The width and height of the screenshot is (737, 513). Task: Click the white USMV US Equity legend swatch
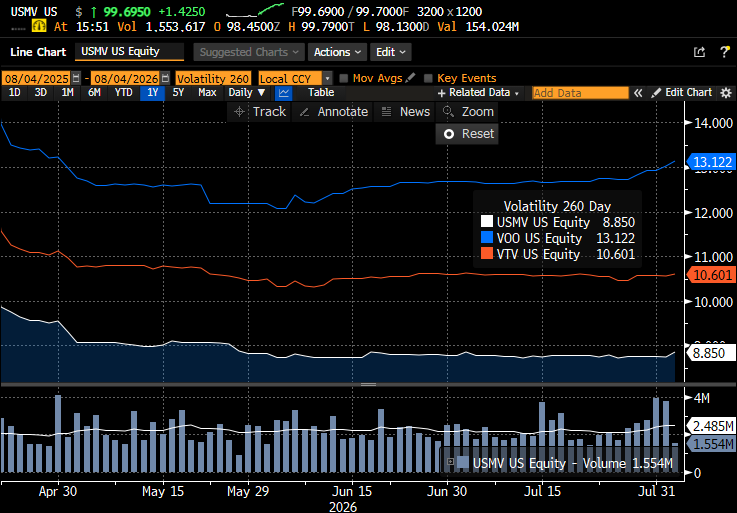(x=487, y=221)
